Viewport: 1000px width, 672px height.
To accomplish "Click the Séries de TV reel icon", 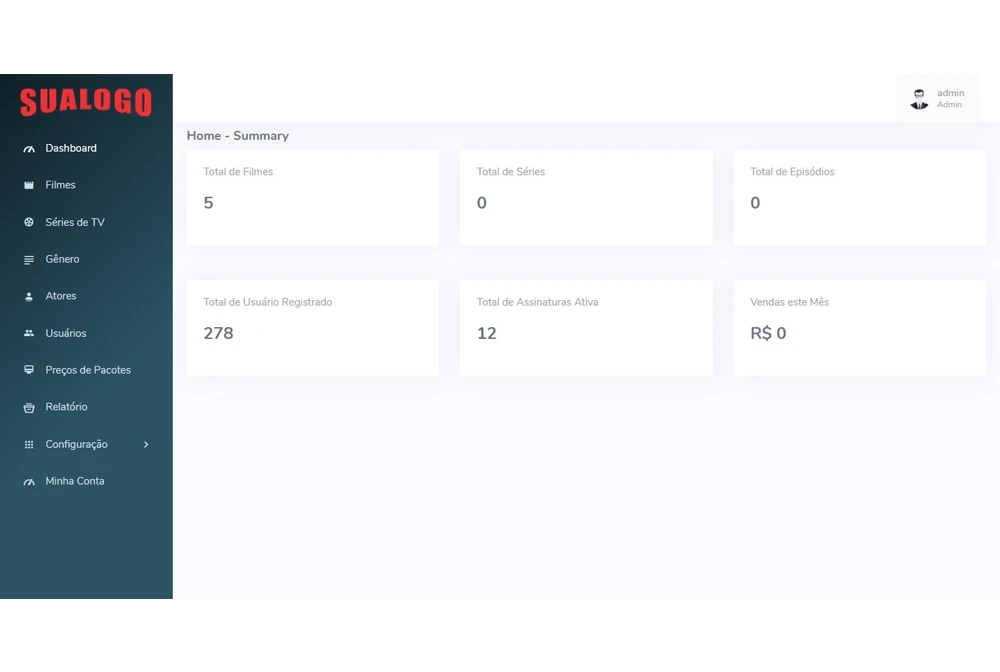I will point(29,222).
